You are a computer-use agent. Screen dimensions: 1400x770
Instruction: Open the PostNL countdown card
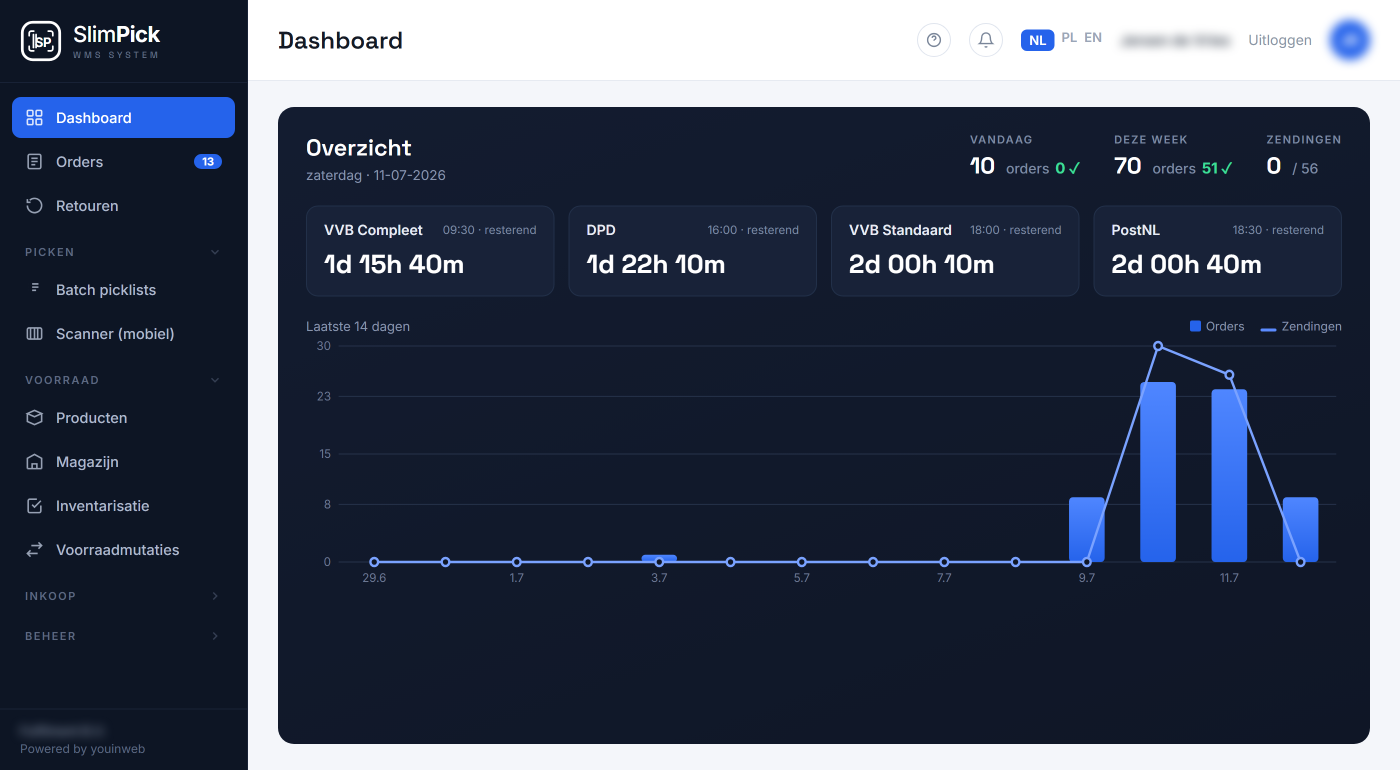pyautogui.click(x=1217, y=251)
